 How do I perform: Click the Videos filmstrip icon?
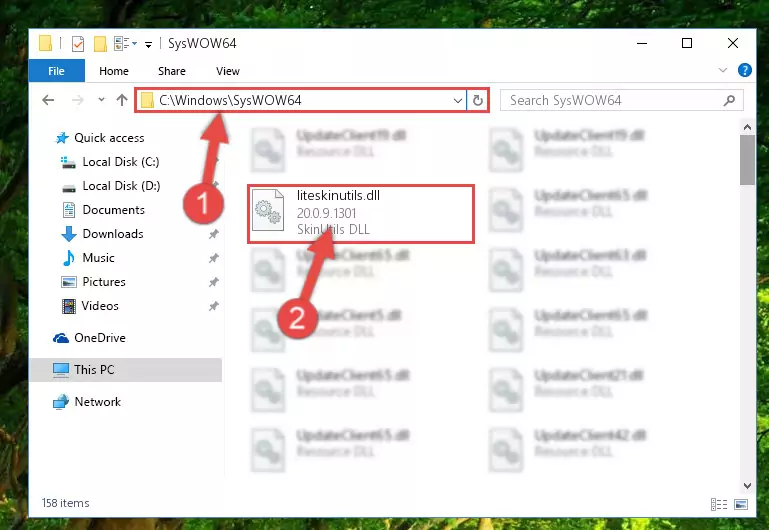coord(69,306)
